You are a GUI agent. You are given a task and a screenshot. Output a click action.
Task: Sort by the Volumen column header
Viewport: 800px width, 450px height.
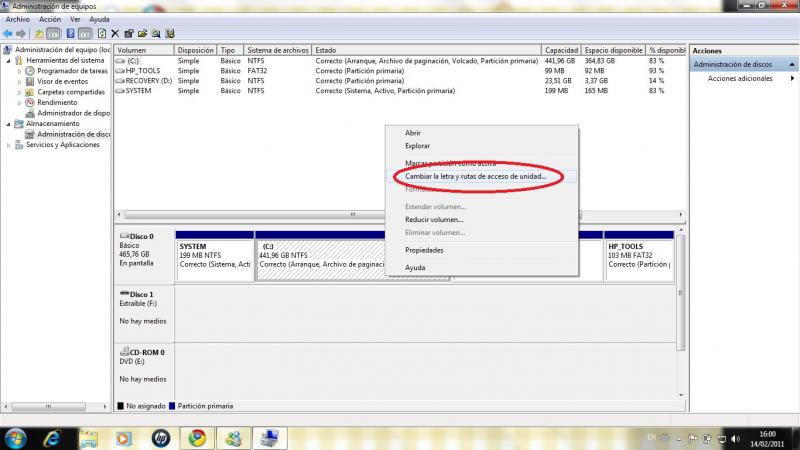click(x=144, y=50)
